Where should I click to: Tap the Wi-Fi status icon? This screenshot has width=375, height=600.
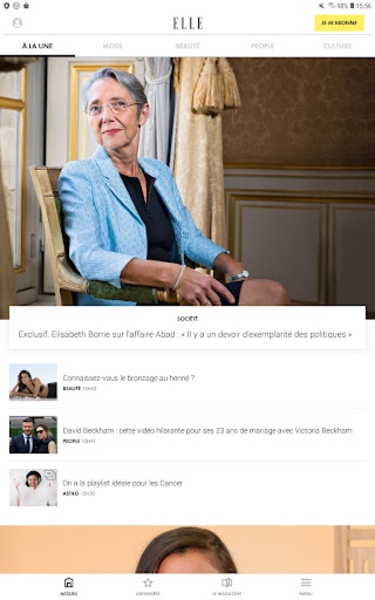(x=331, y=6)
